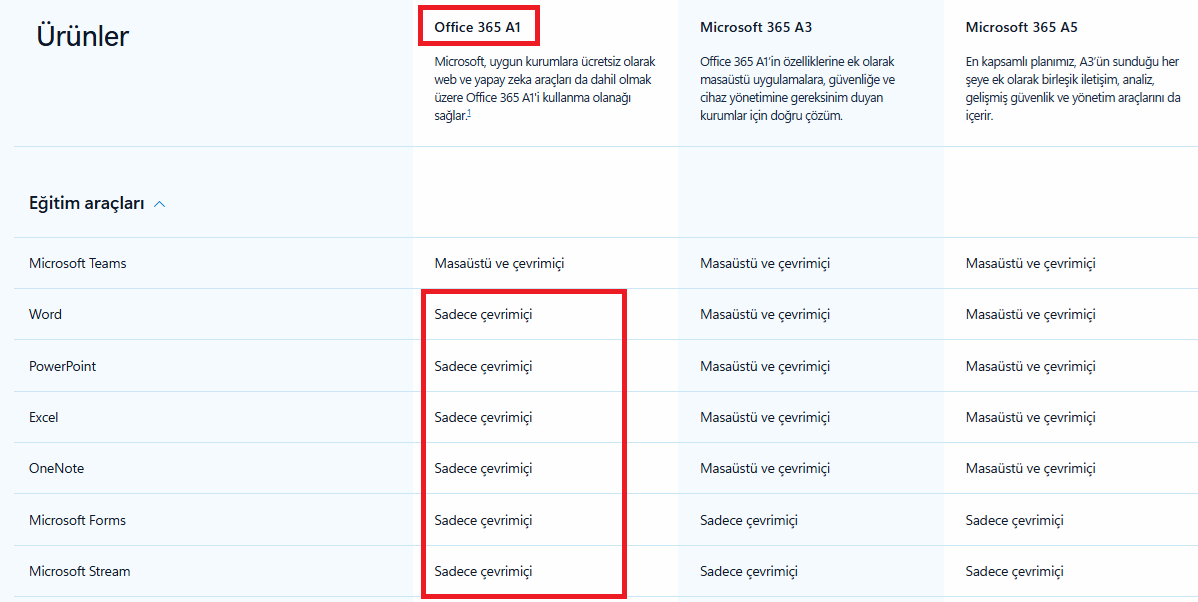Click PowerPoint value under Microsoft 365 A5
Viewport: 1198px width, 602px height.
point(1031,367)
